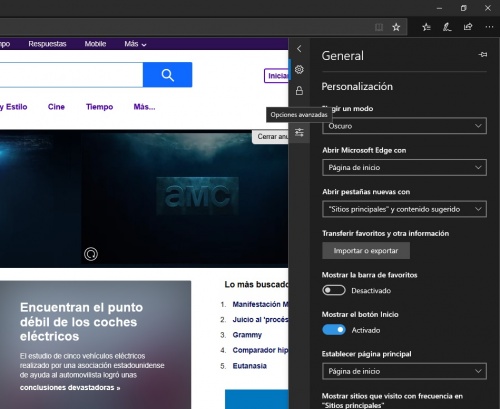
Task: Open the Juicio al 'procés' link
Action: 260,319
